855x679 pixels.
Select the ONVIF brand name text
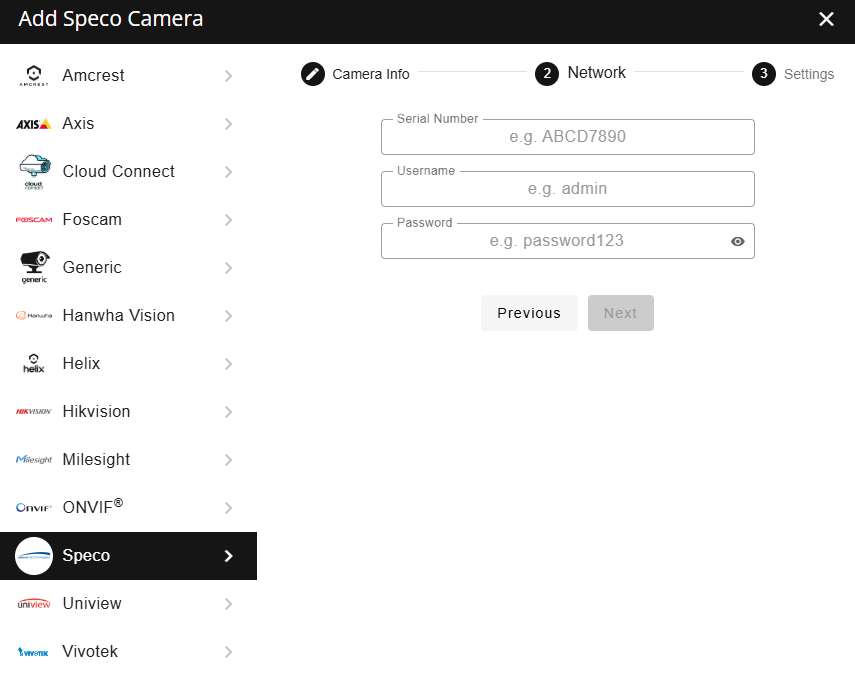pyautogui.click(x=93, y=507)
